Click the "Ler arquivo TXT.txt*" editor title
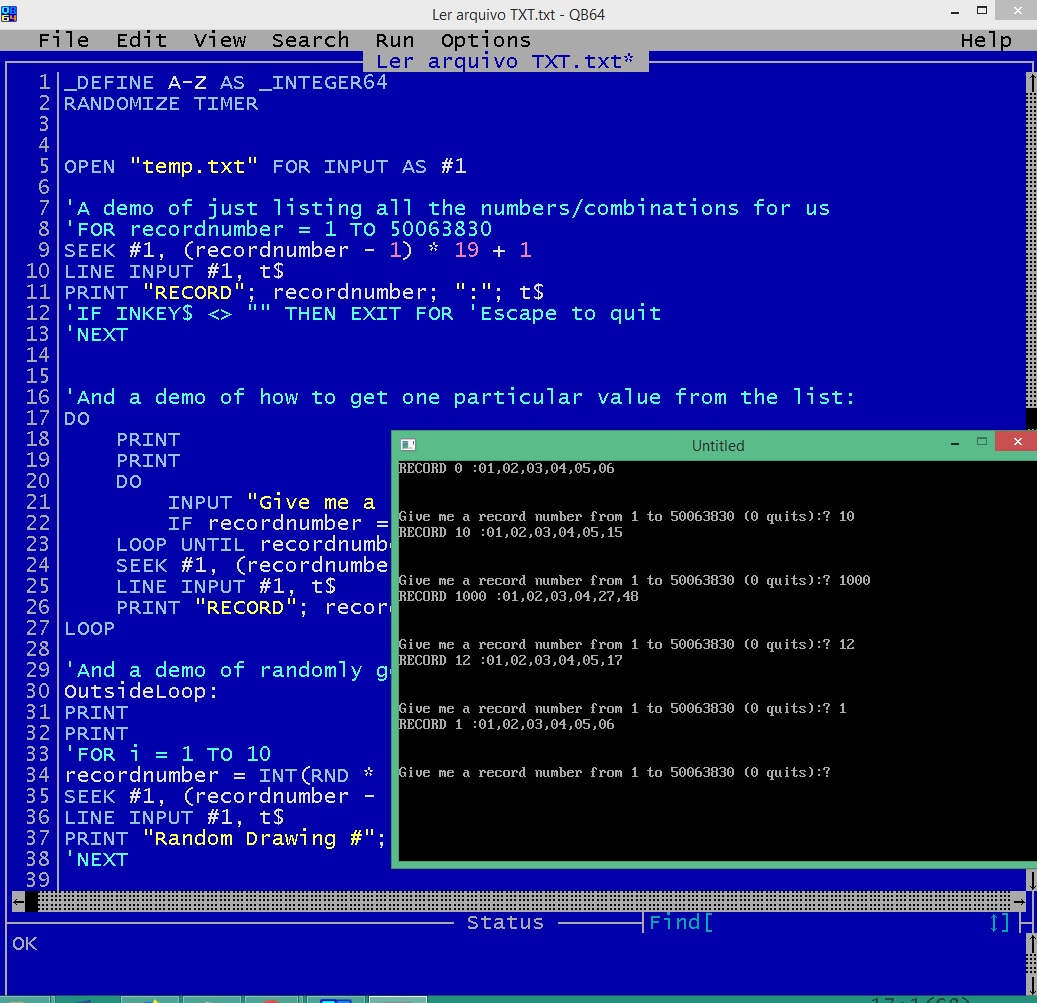Screen dimensions: 1037x1003 (x=505, y=61)
